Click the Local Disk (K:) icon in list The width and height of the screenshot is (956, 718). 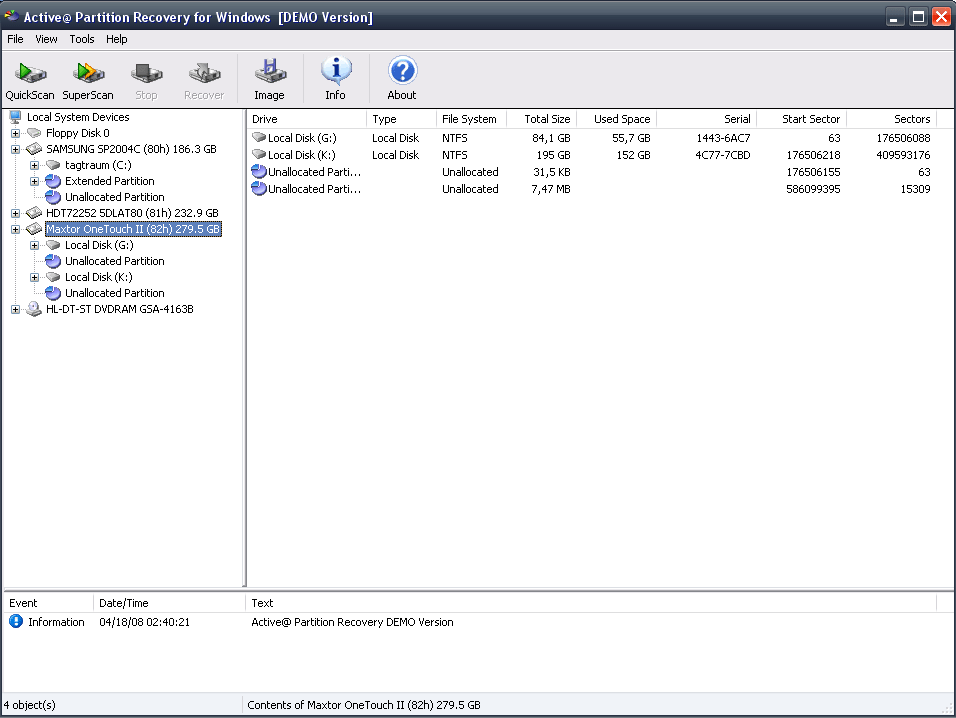[x=259, y=155]
